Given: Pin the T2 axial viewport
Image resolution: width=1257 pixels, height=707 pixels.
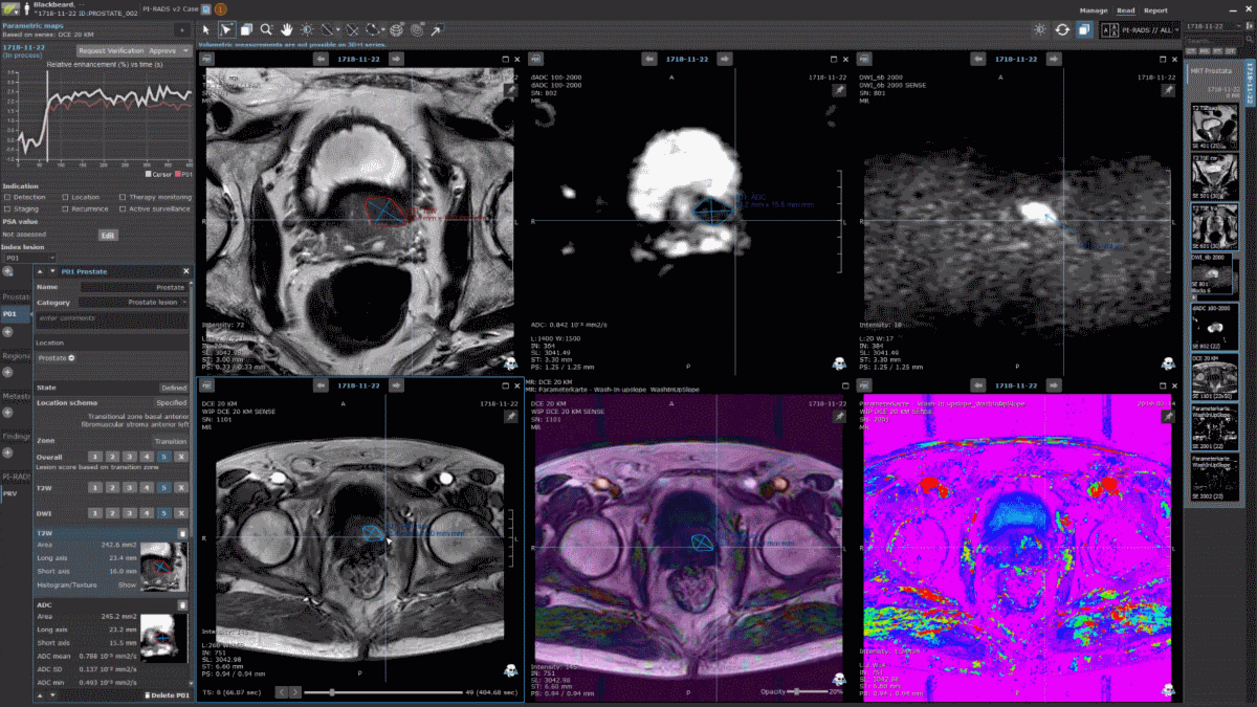Looking at the screenshot, I should pyautogui.click(x=511, y=90).
